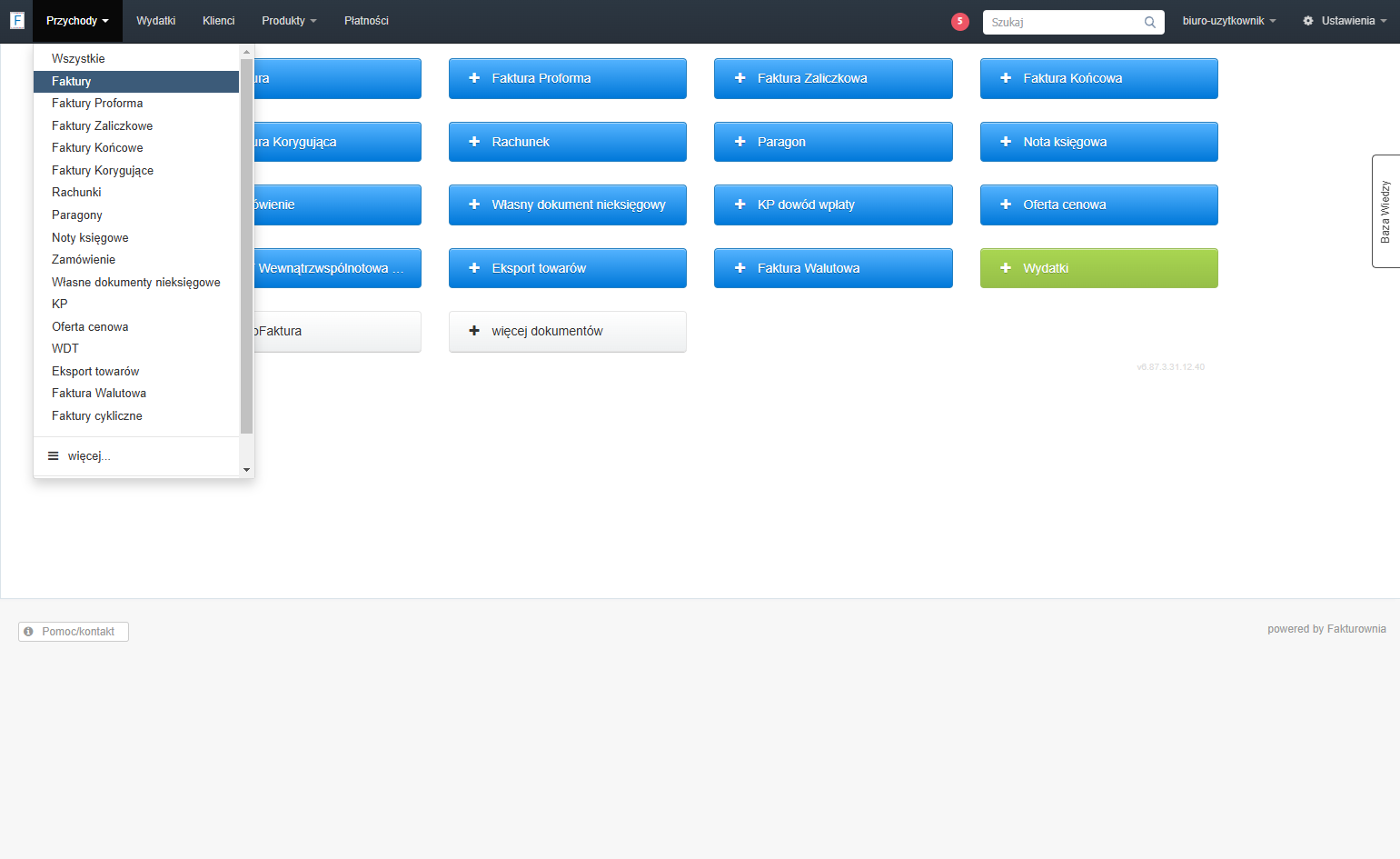Choose Eksport towarów from the menu
The height and width of the screenshot is (859, 1400).
136,372
